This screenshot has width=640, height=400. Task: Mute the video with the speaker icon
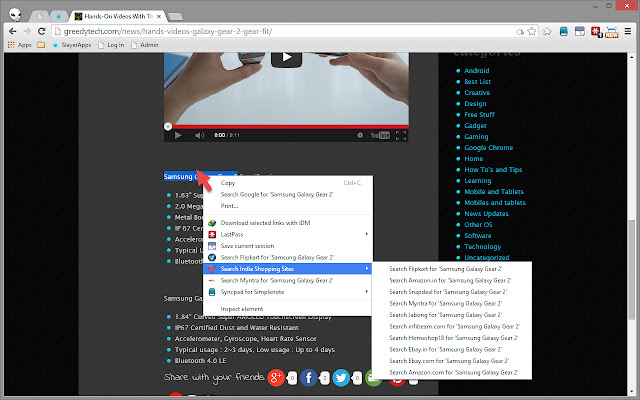click(199, 135)
